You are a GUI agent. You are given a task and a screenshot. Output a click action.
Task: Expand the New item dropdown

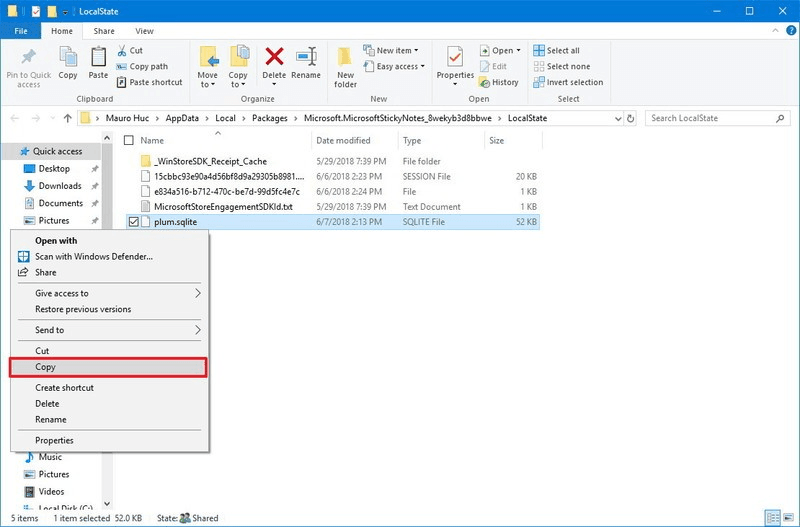coord(393,51)
